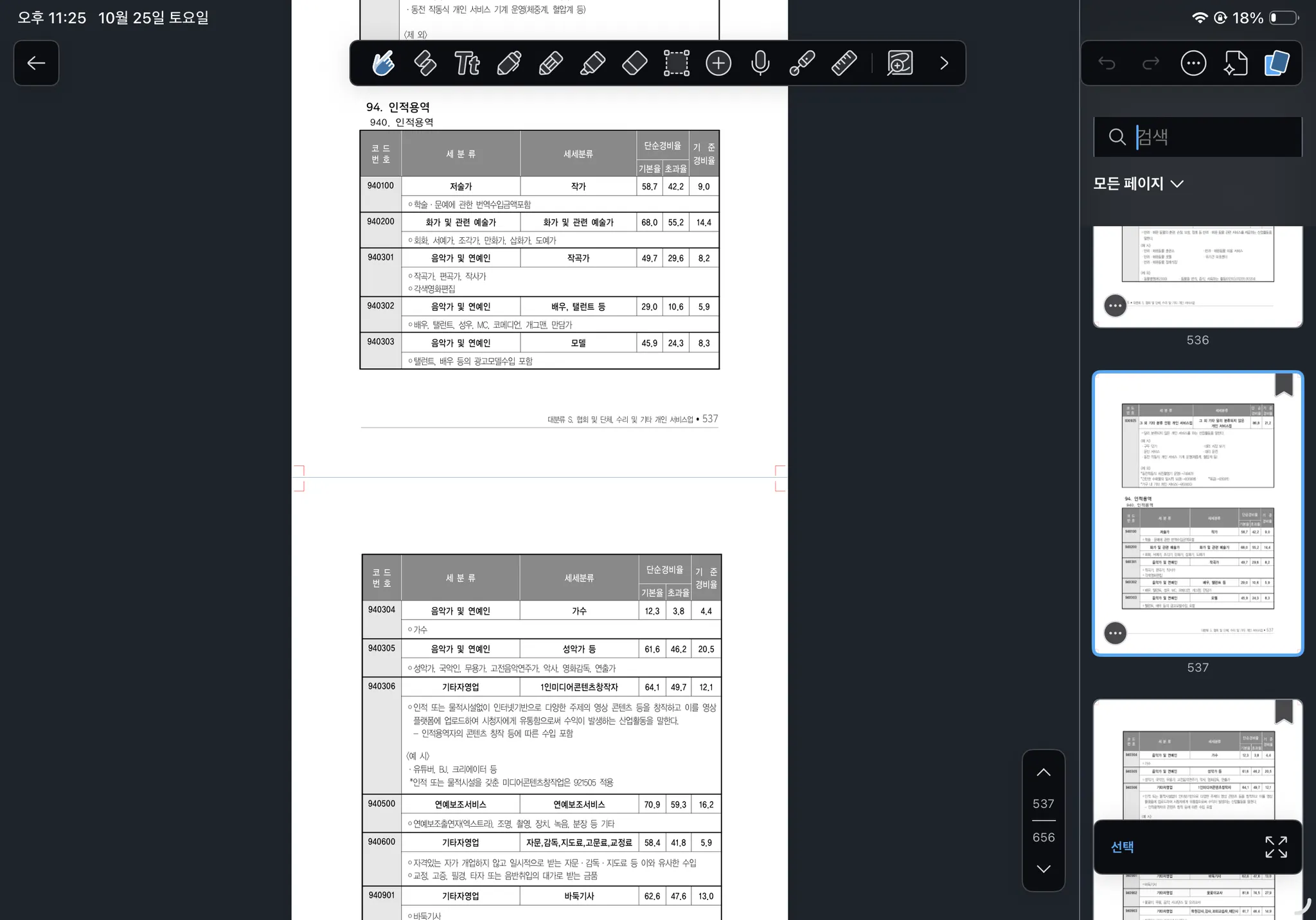Toggle the page thumbnails panel icon
This screenshot has height=920, width=1316.
click(x=1277, y=63)
